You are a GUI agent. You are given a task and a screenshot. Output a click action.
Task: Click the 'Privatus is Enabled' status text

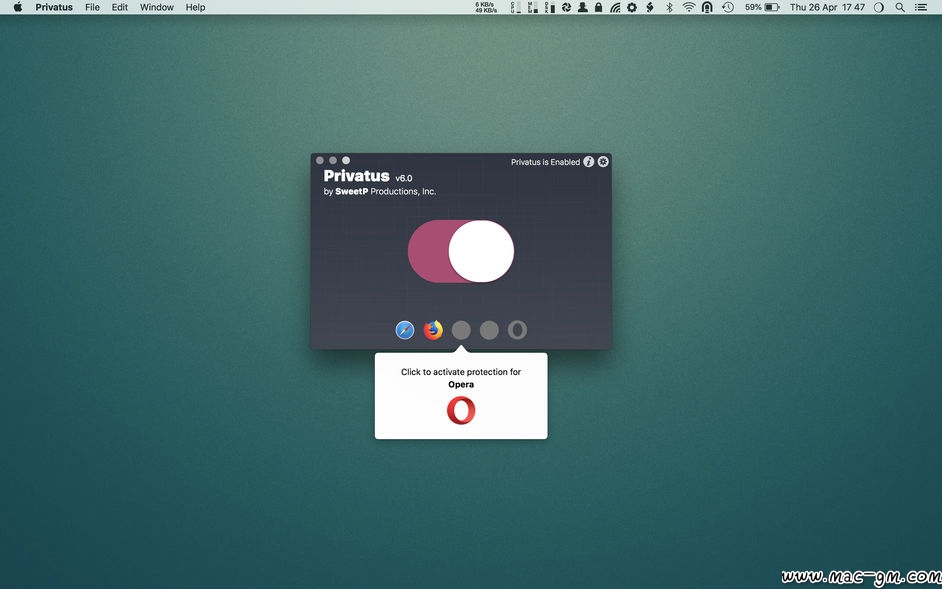pyautogui.click(x=545, y=162)
